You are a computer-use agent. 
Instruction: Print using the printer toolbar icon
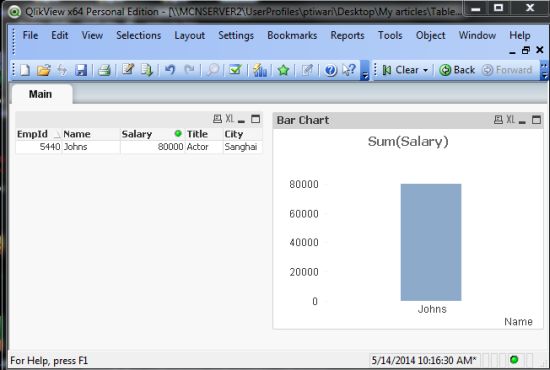pos(104,70)
